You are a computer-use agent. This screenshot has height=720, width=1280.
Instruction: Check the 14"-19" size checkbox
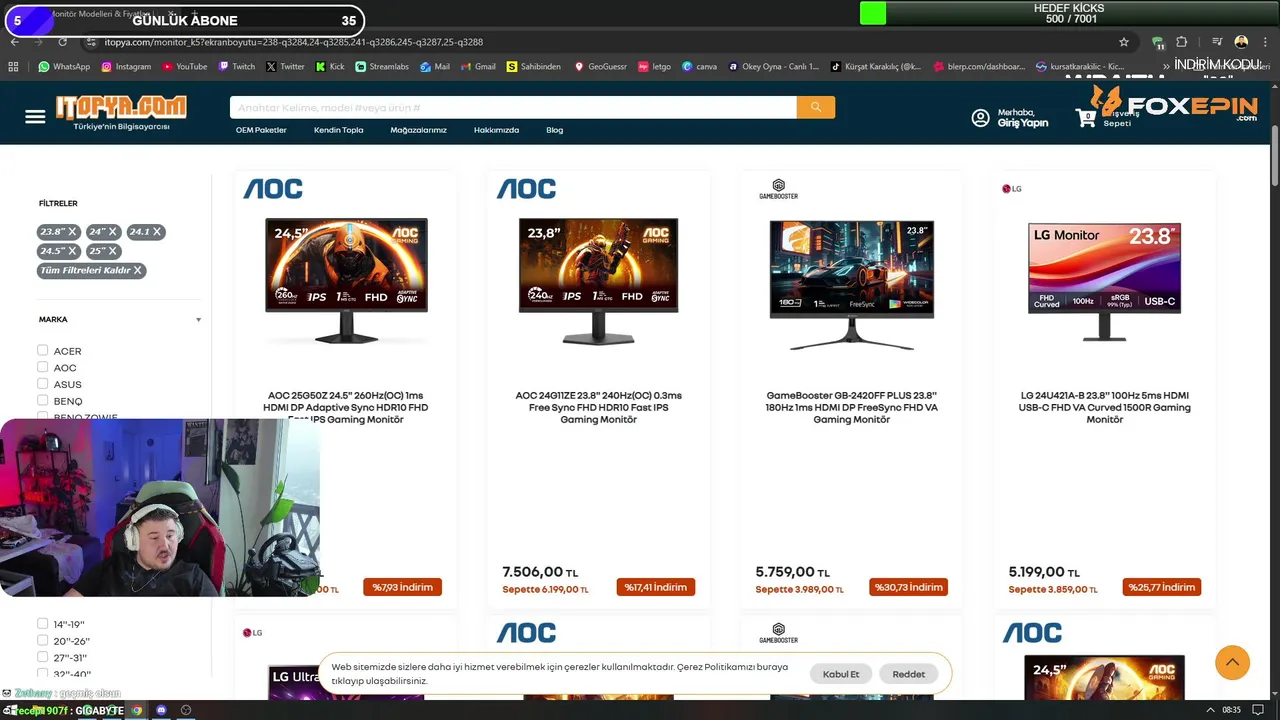(42, 623)
